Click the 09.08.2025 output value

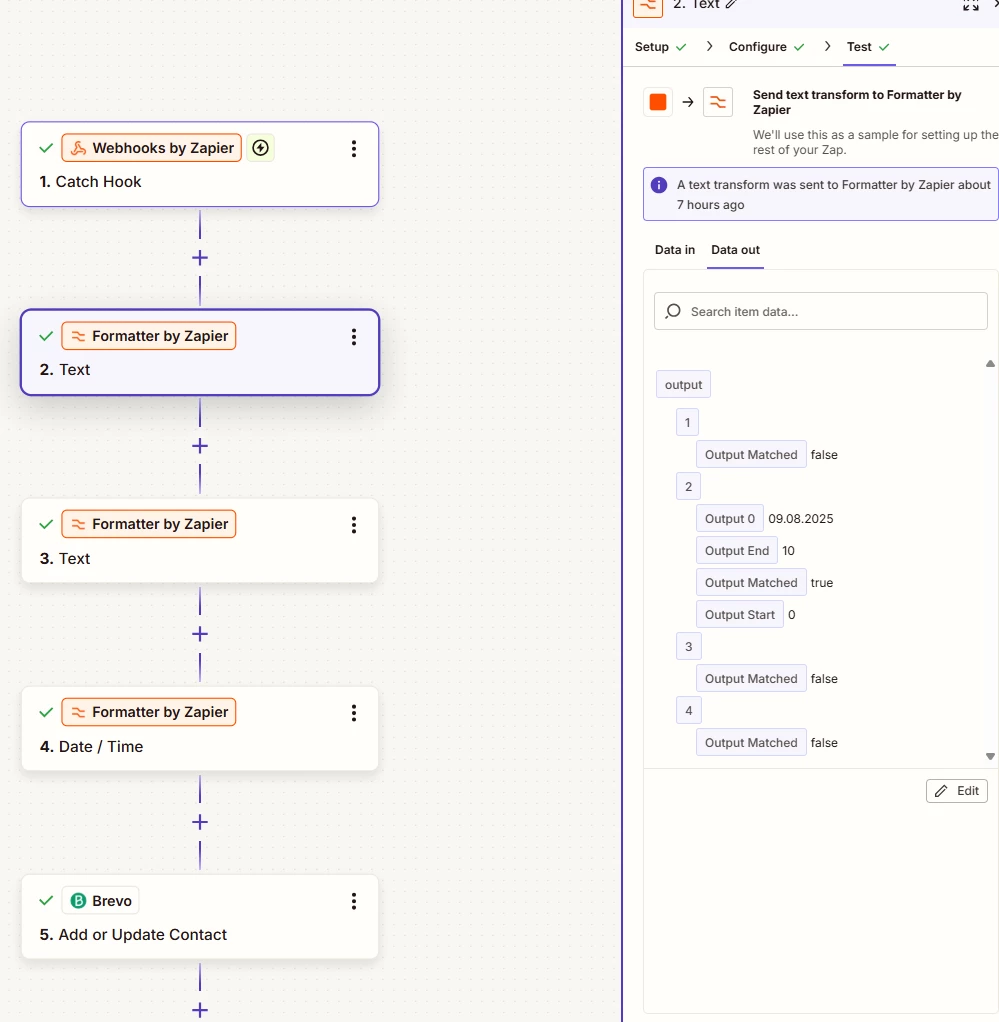(801, 519)
